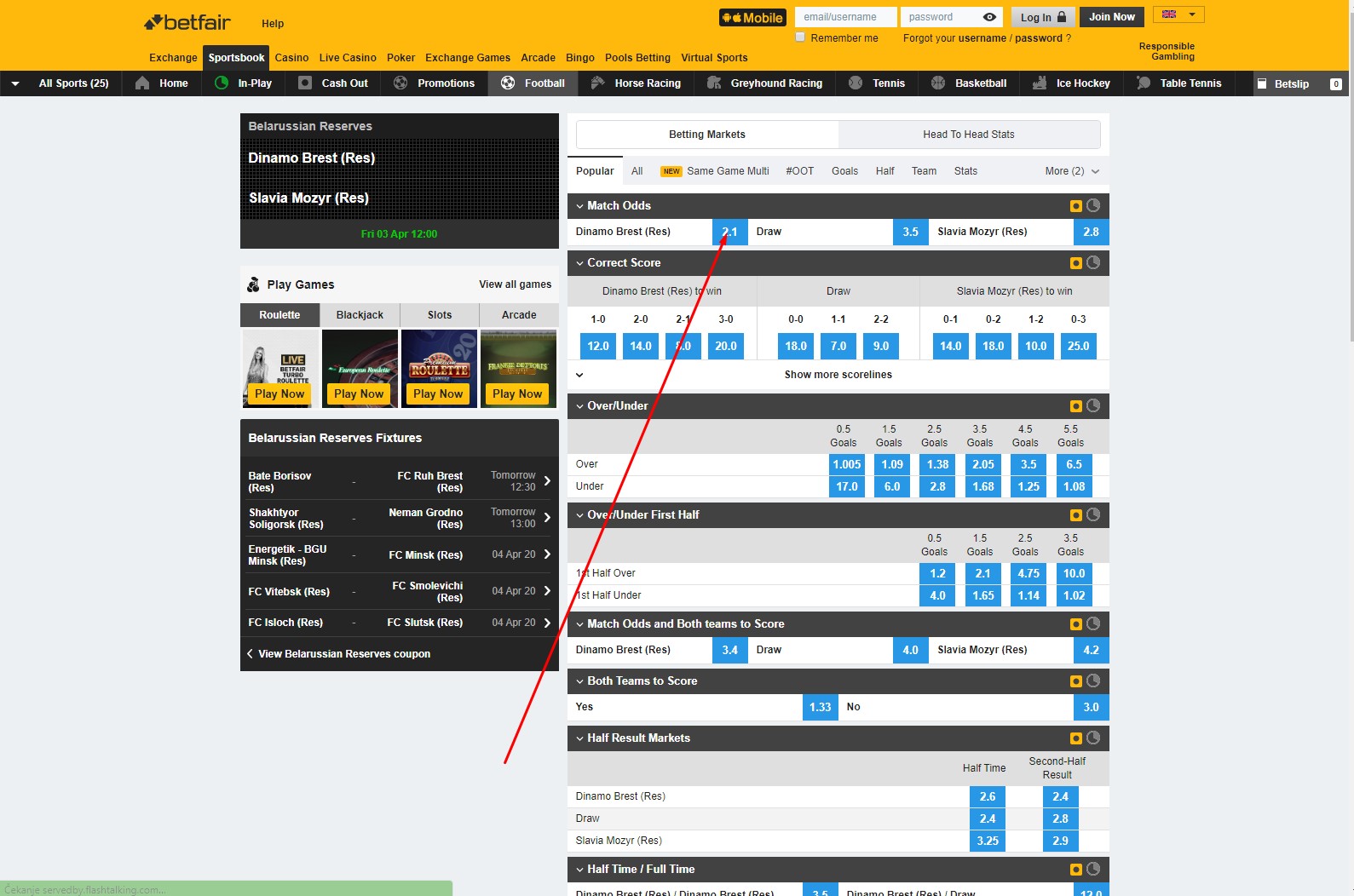Click the Play Games chips icon

tap(253, 284)
